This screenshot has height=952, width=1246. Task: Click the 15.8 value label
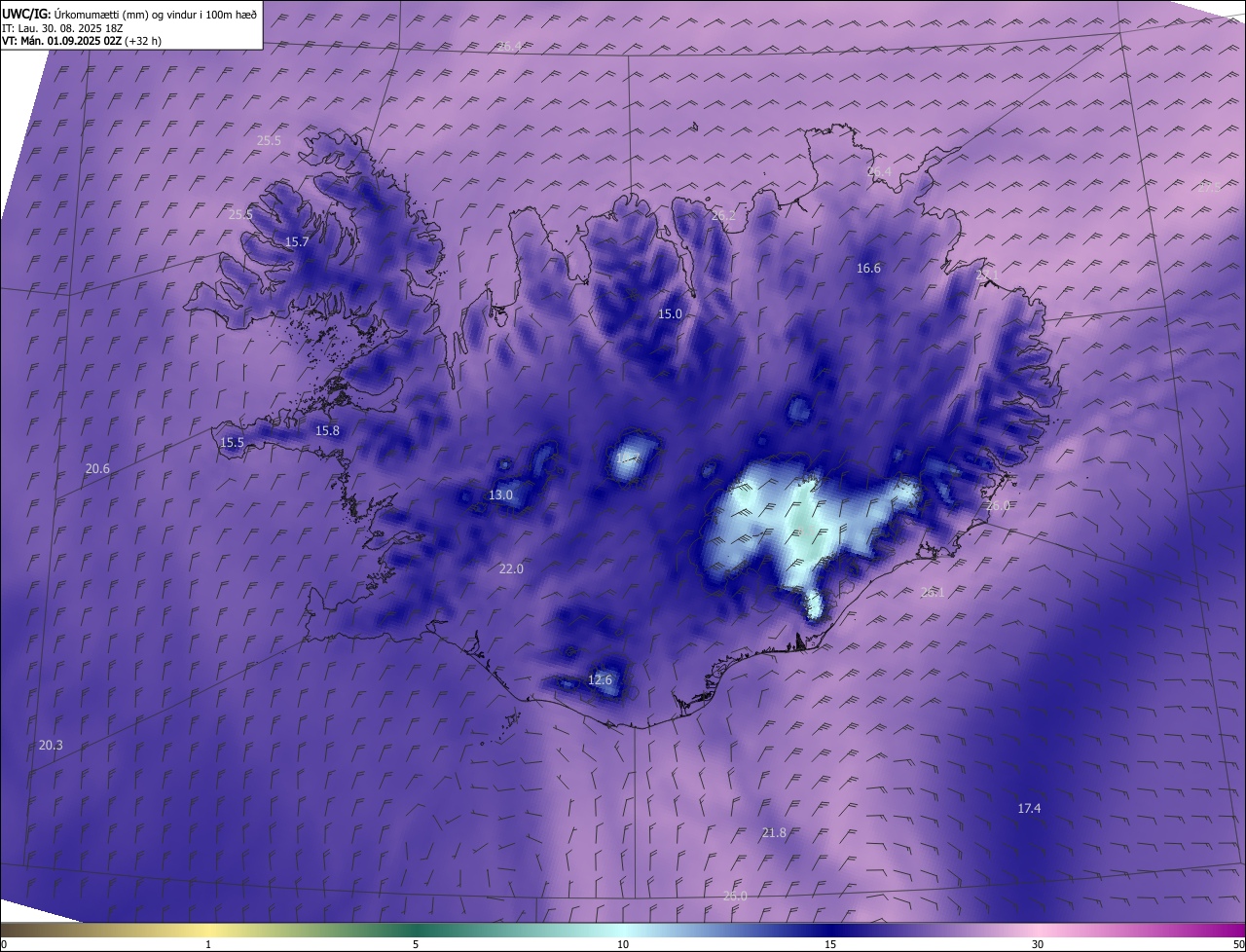[327, 430]
